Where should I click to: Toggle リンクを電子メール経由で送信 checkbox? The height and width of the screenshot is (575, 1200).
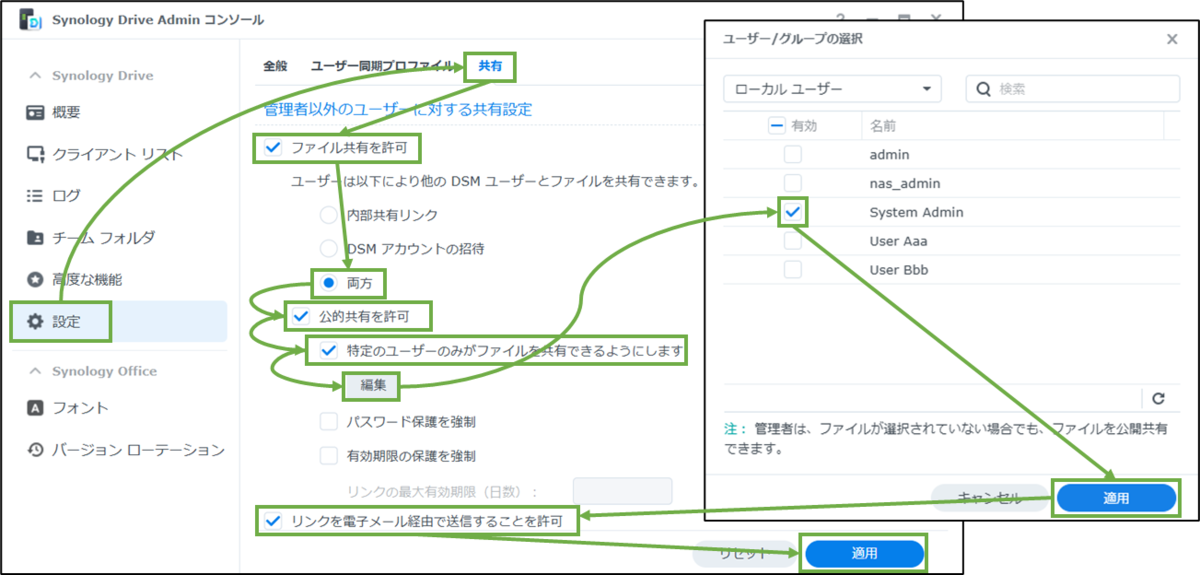click(273, 521)
